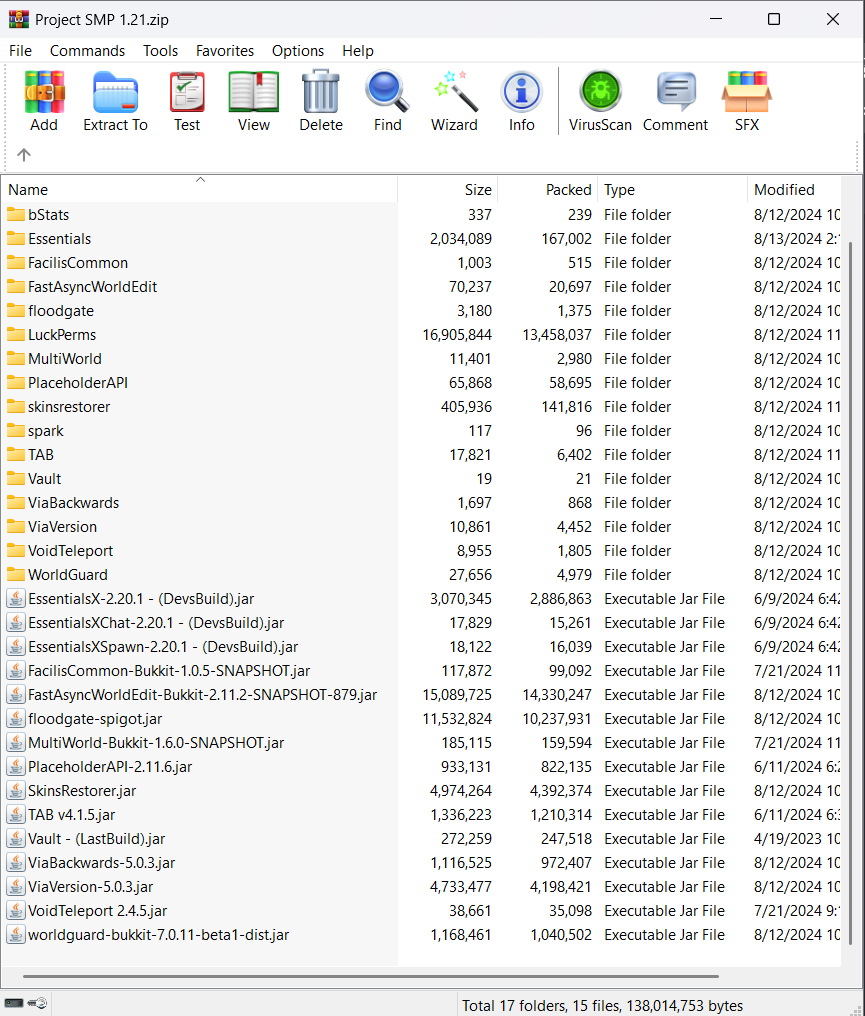Select PlaceholderAPI-2.11.6.jar
865x1016 pixels.
pos(421,767)
